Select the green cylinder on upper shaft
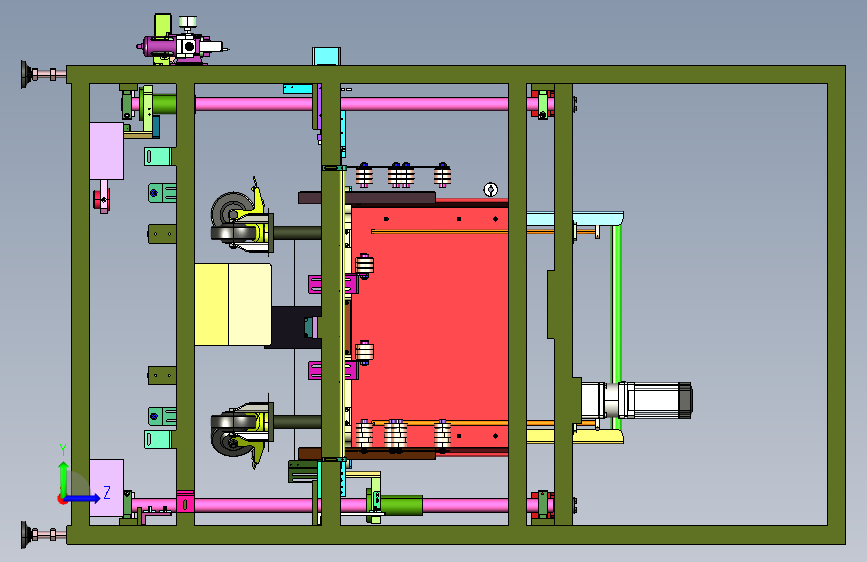This screenshot has height=562, width=867. (x=164, y=104)
